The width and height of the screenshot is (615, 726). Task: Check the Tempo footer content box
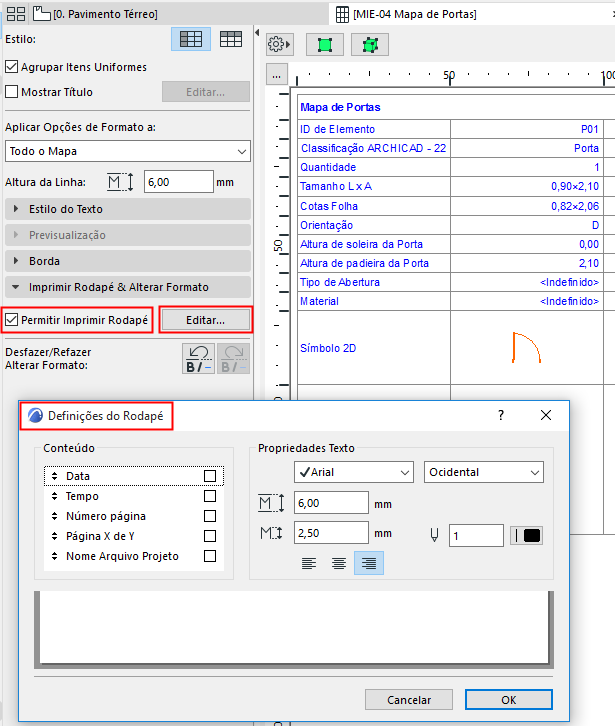tap(210, 496)
